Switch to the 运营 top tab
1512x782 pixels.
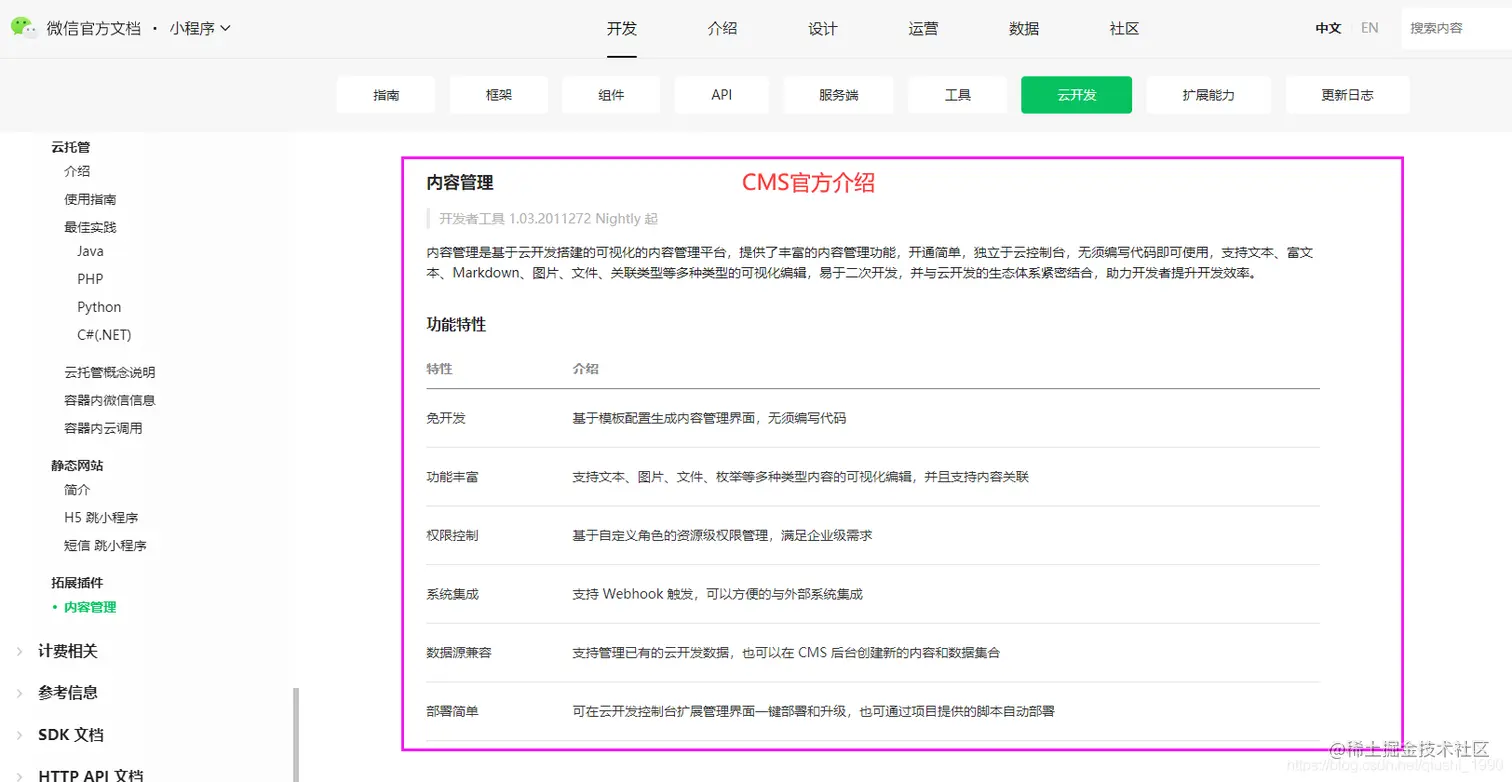(x=923, y=28)
